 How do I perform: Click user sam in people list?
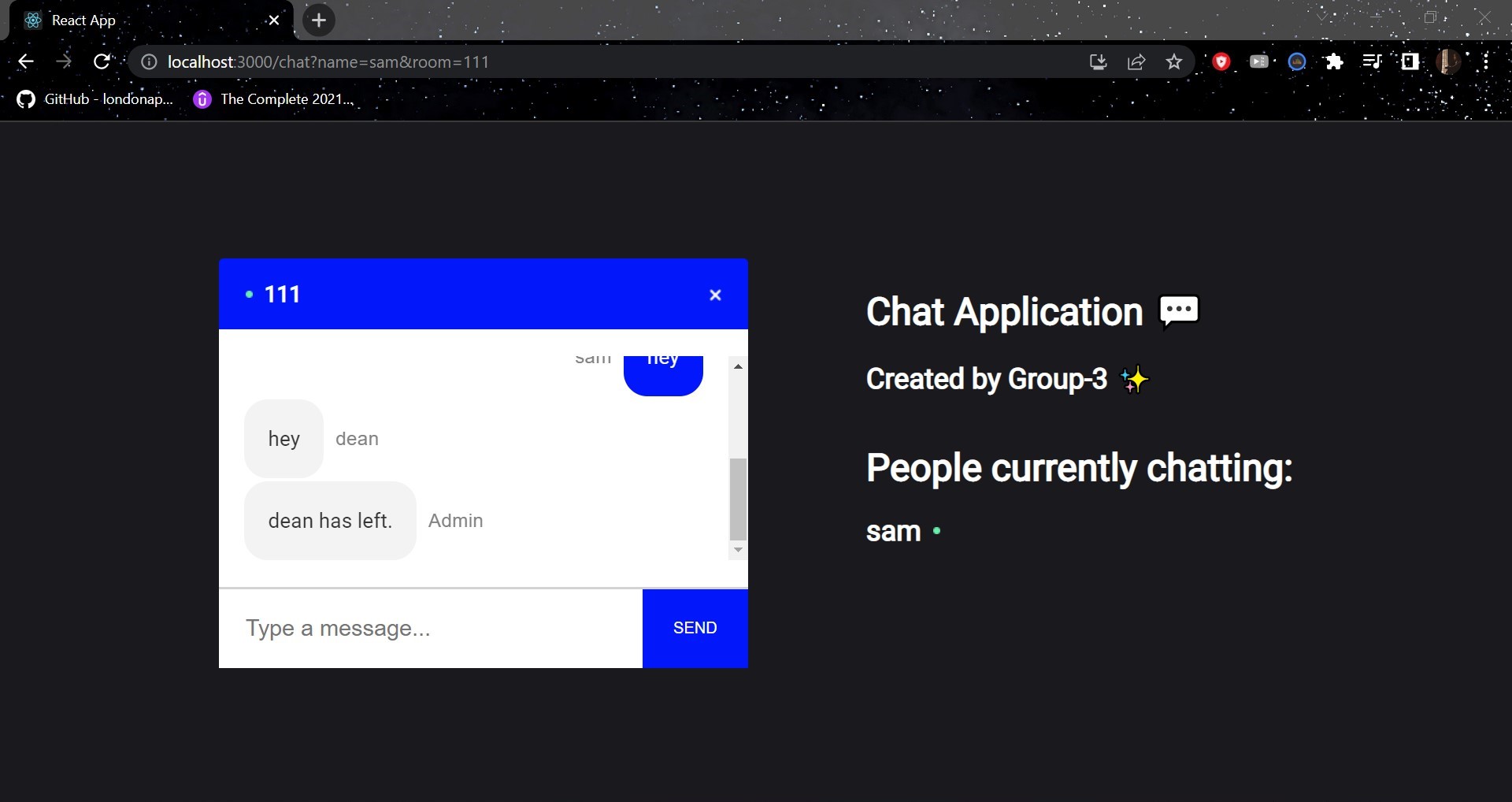[x=893, y=532]
